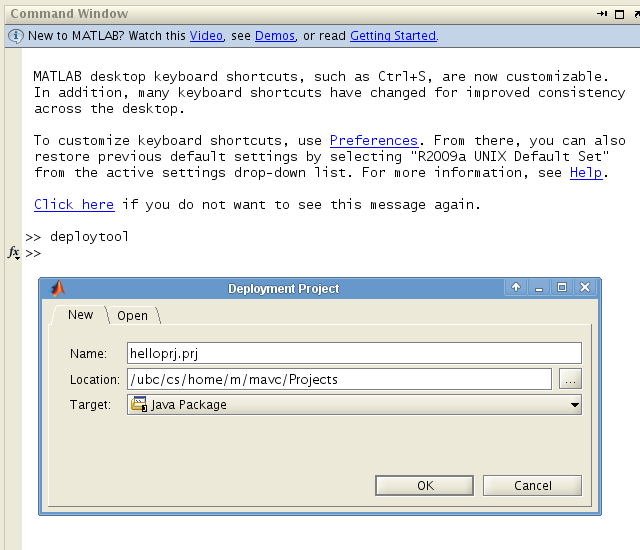Roll up the Deployment Project dialog
Screen dimensions: 640x550
516,288
